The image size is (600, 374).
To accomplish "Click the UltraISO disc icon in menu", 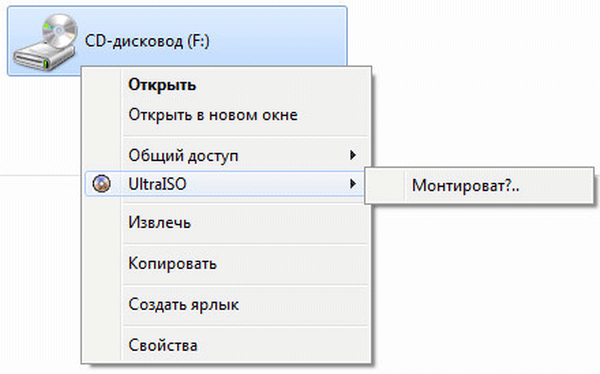I will [102, 184].
